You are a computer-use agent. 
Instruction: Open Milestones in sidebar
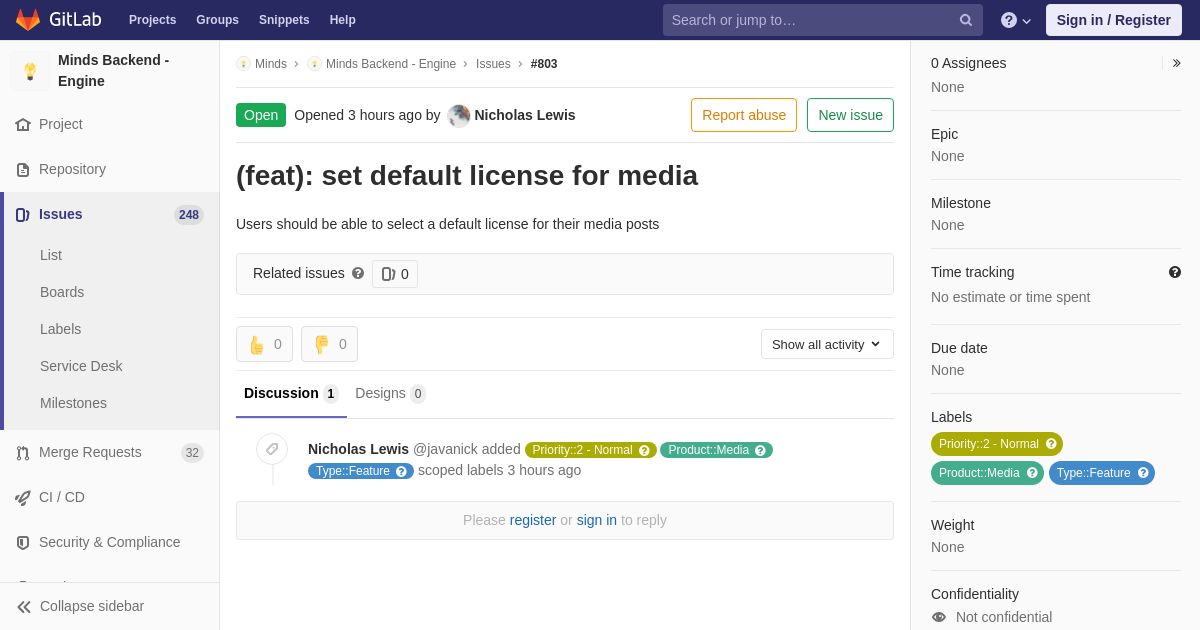coord(73,403)
